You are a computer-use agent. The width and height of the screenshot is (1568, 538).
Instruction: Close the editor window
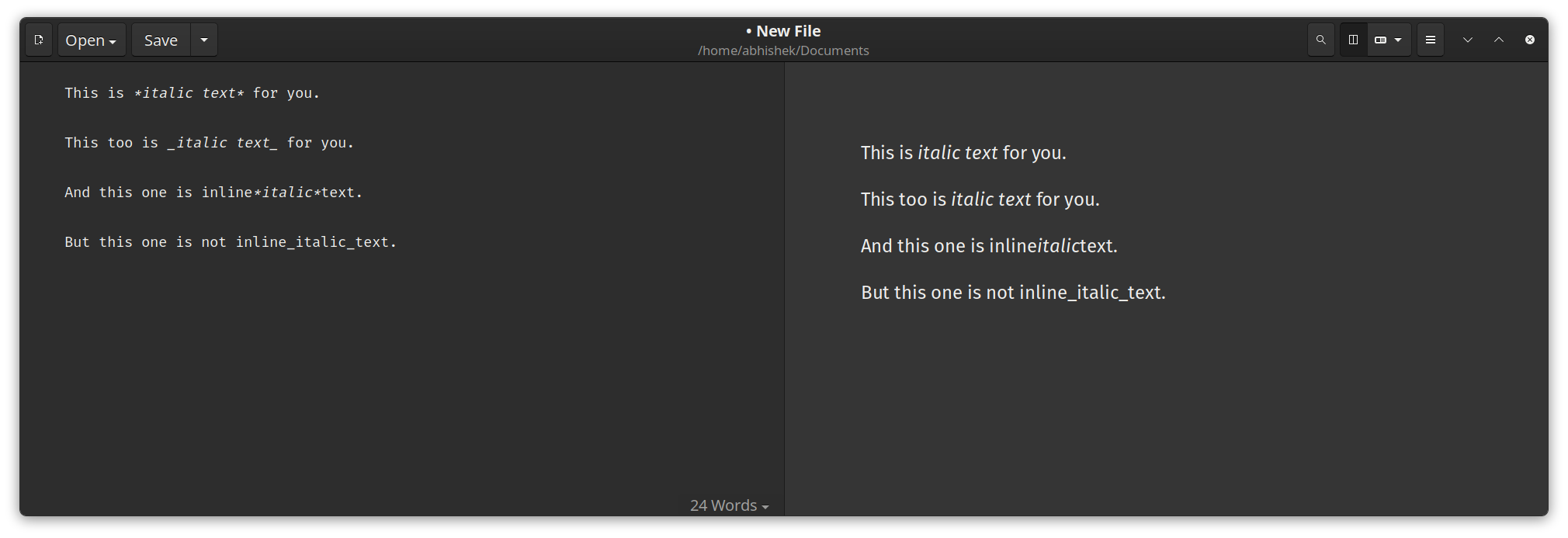[1529, 40]
